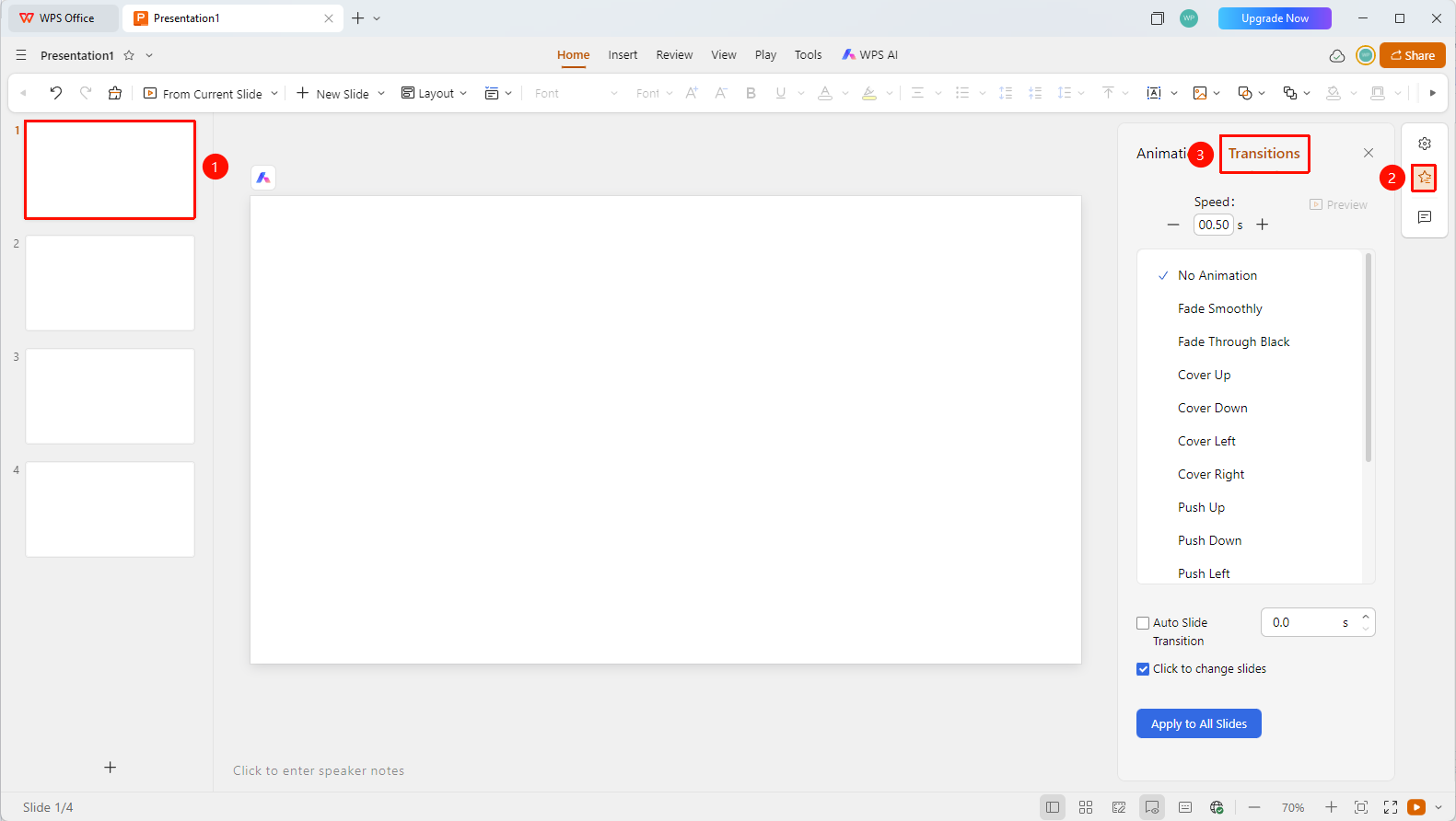Screen dimensions: 1456x821
Task: Click the orange slideshow play button
Action: pos(1416,807)
